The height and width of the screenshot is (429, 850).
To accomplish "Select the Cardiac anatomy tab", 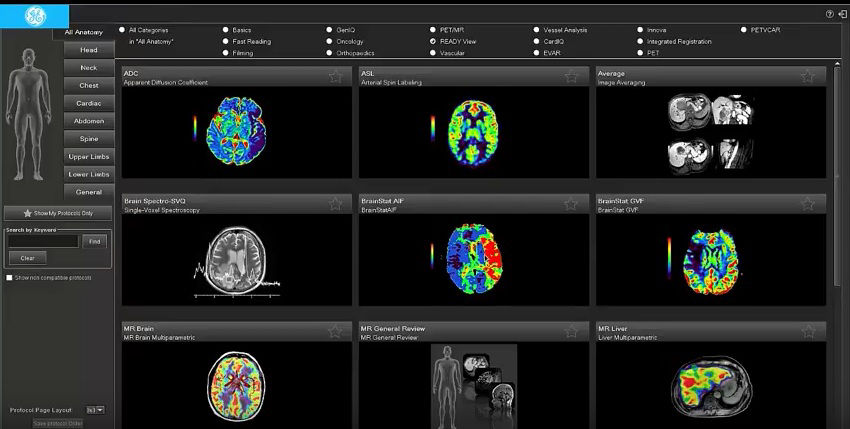I will pos(89,103).
